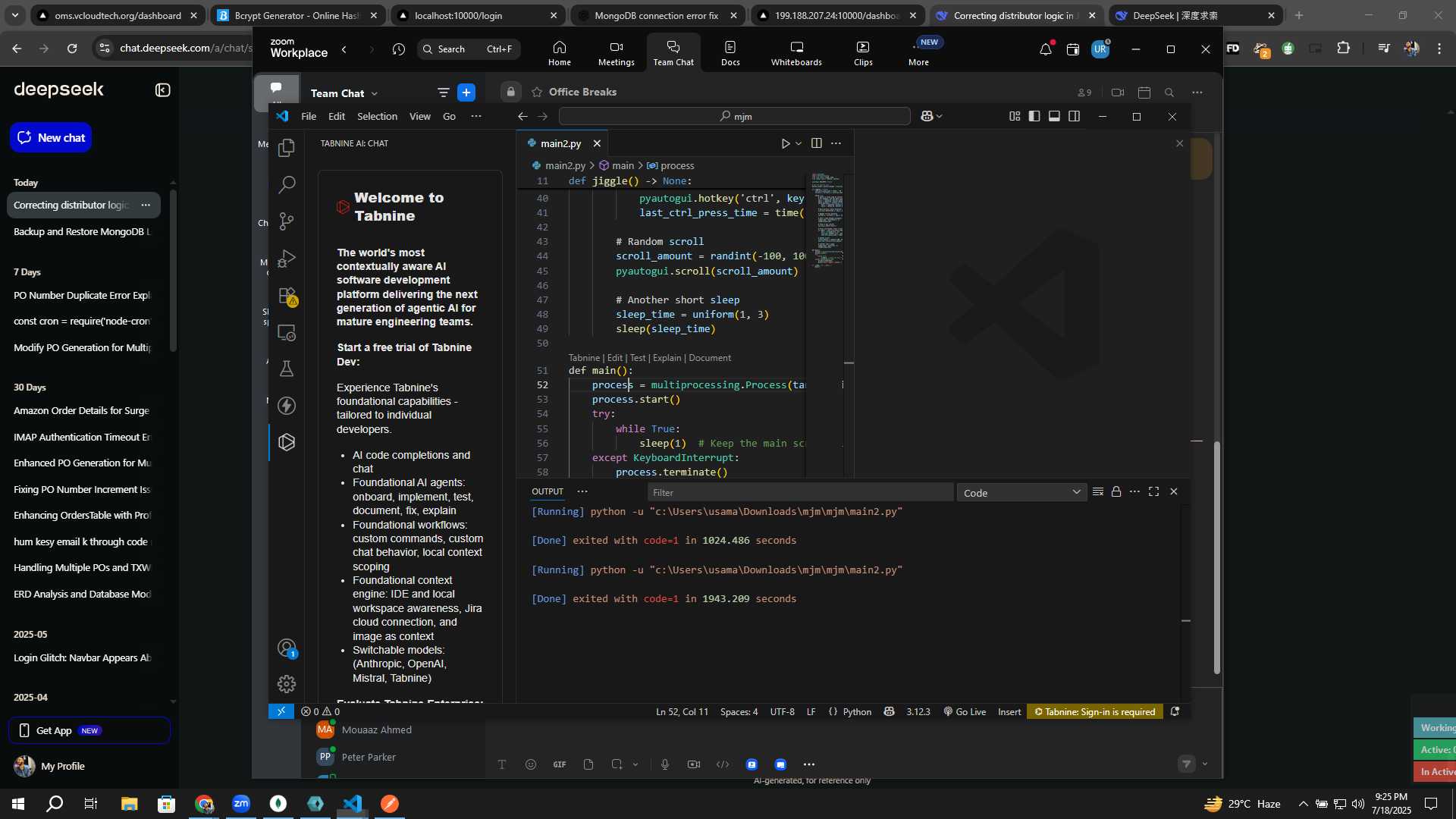Open Zoom history clock icon
This screenshot has height=819, width=1456.
[399, 49]
